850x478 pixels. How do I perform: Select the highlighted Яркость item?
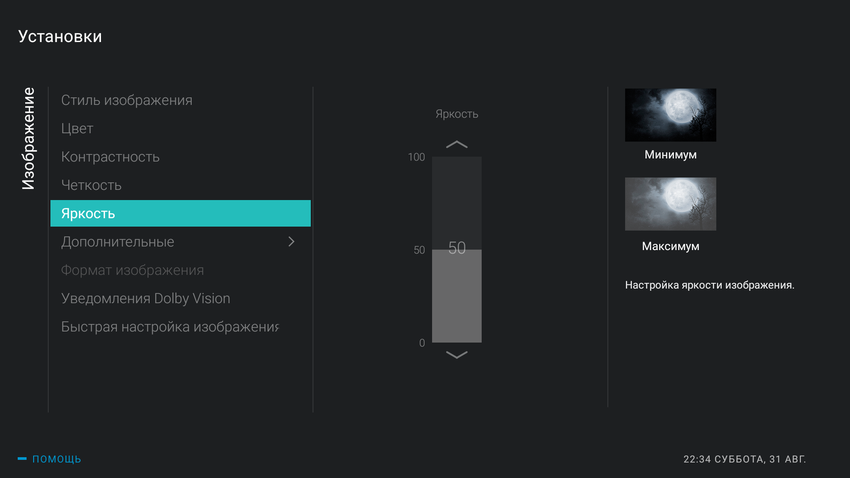tap(180, 214)
